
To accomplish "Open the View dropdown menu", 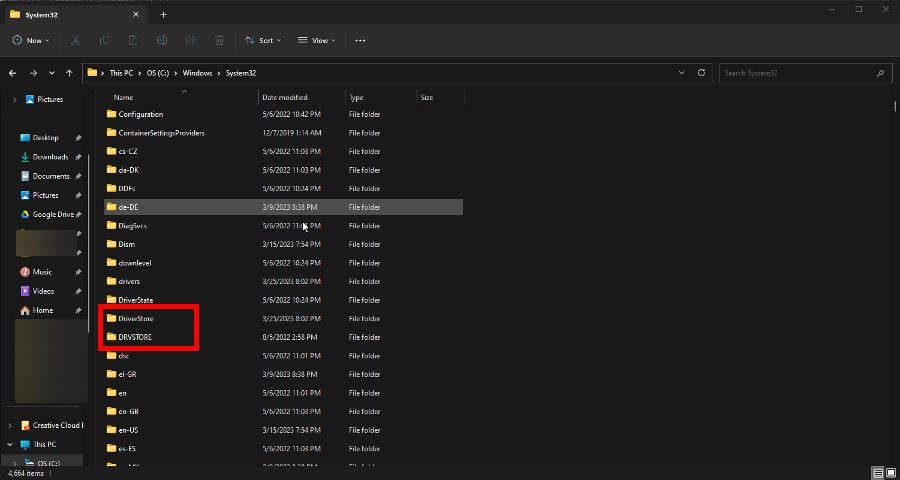I will (316, 40).
